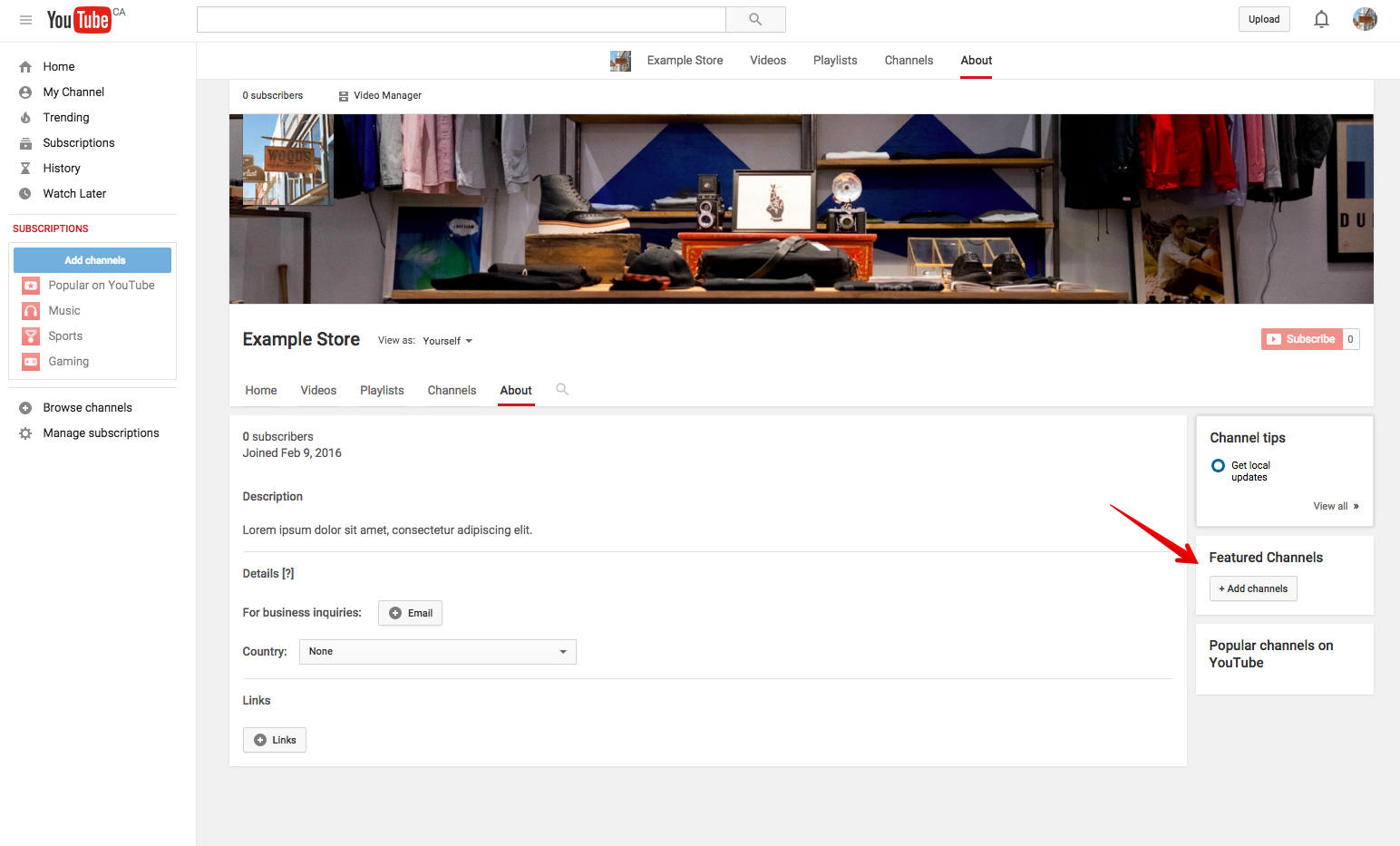Open Trending from the sidebar

(66, 118)
